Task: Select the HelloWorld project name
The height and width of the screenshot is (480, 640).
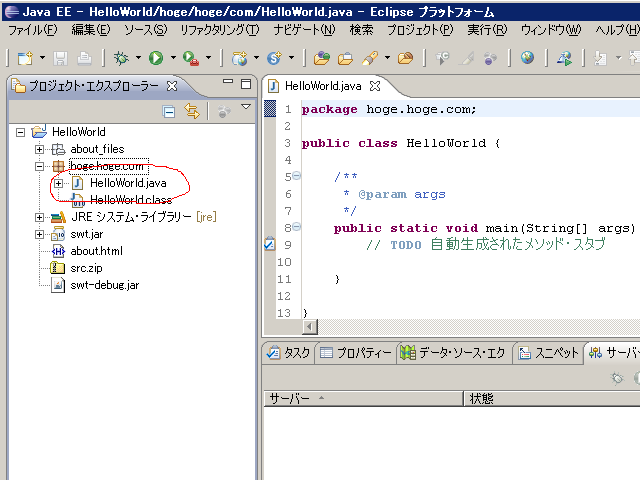Action: click(x=78, y=132)
